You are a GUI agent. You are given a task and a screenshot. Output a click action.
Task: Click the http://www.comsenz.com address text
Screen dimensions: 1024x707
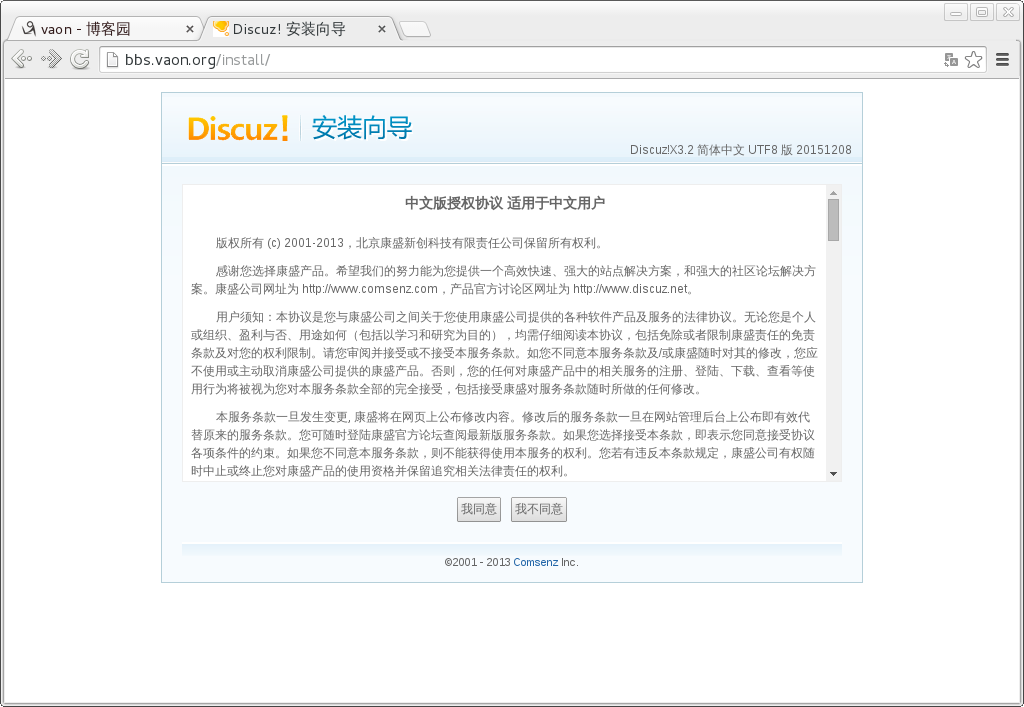pyautogui.click(x=370, y=289)
